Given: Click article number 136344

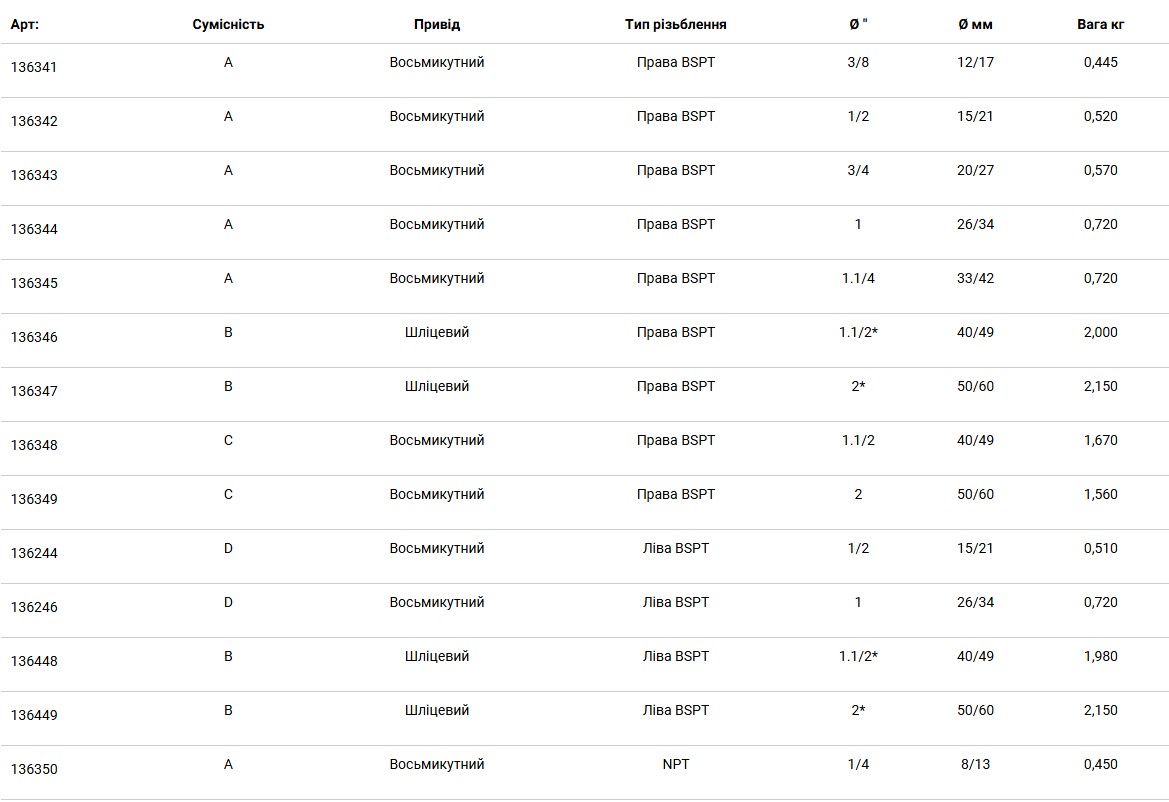Looking at the screenshot, I should [34, 230].
